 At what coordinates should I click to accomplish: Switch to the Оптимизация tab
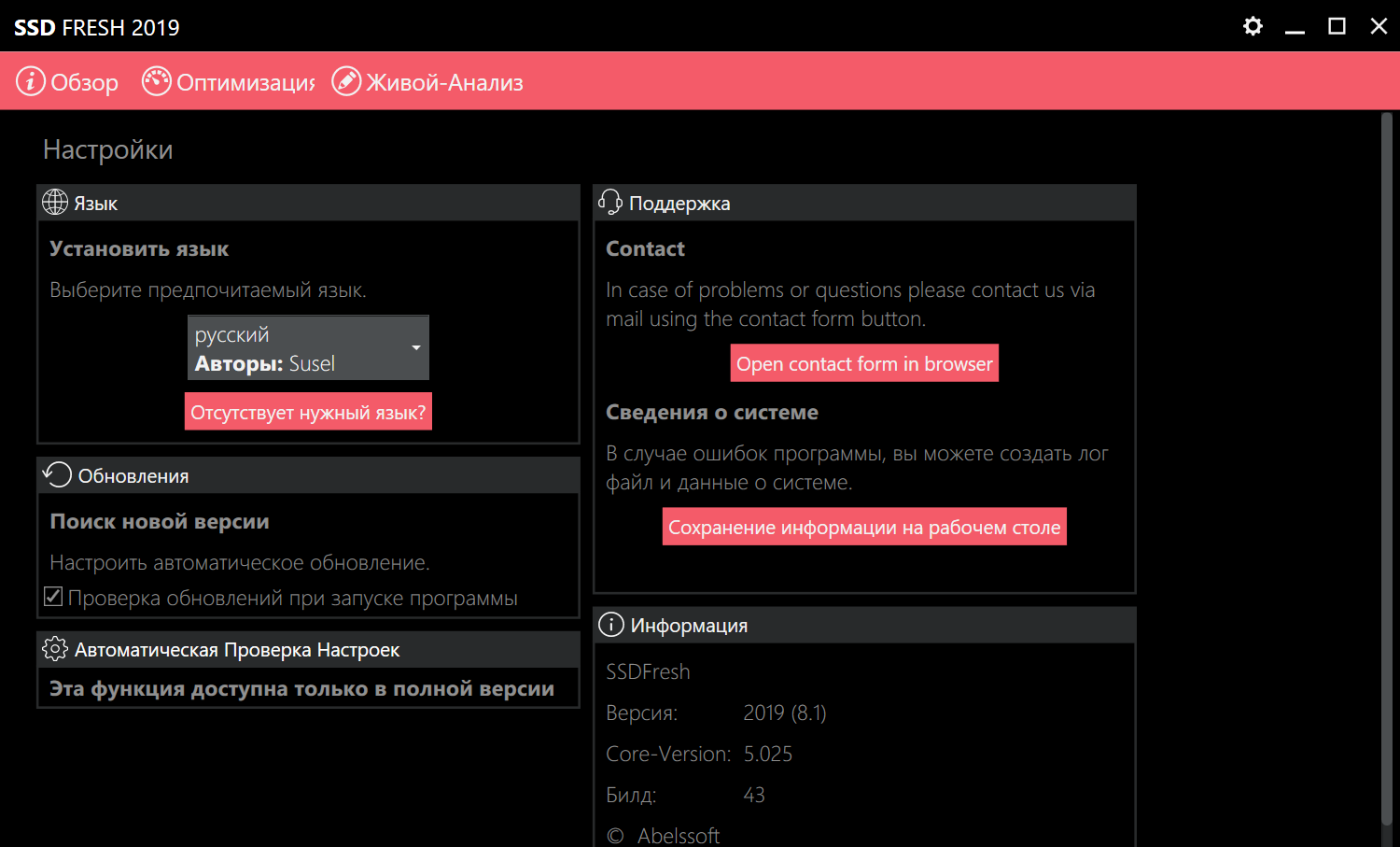click(228, 82)
